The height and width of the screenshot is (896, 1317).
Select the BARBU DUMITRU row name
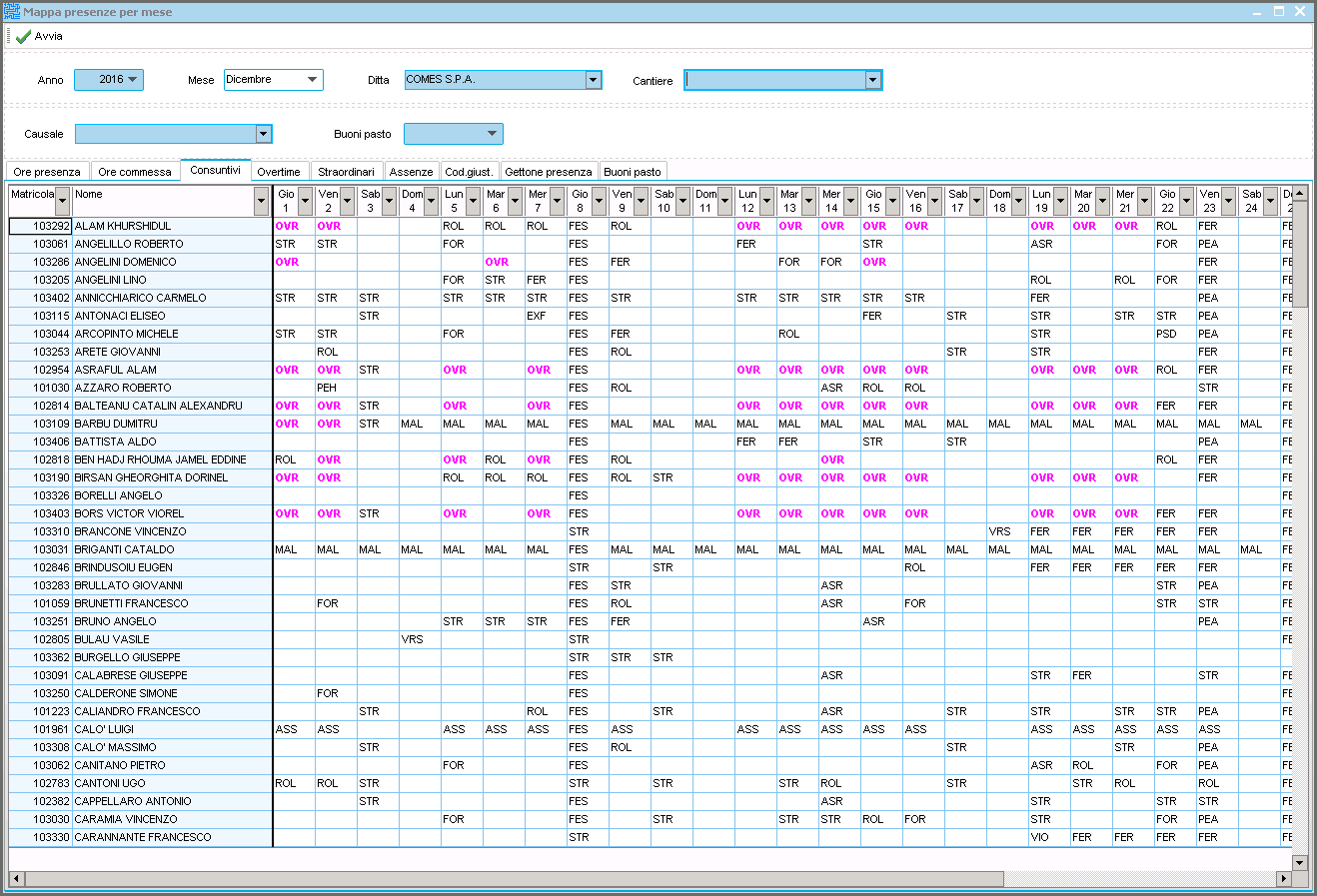(172, 424)
